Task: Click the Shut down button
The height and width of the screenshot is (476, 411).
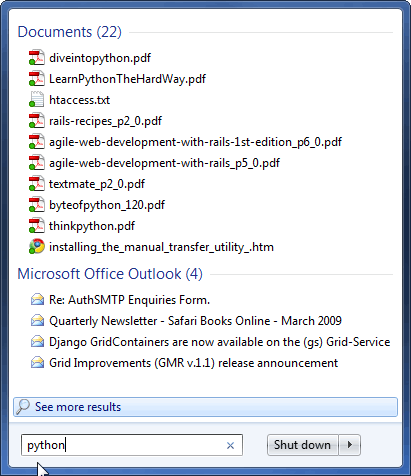Action: click(x=302, y=445)
